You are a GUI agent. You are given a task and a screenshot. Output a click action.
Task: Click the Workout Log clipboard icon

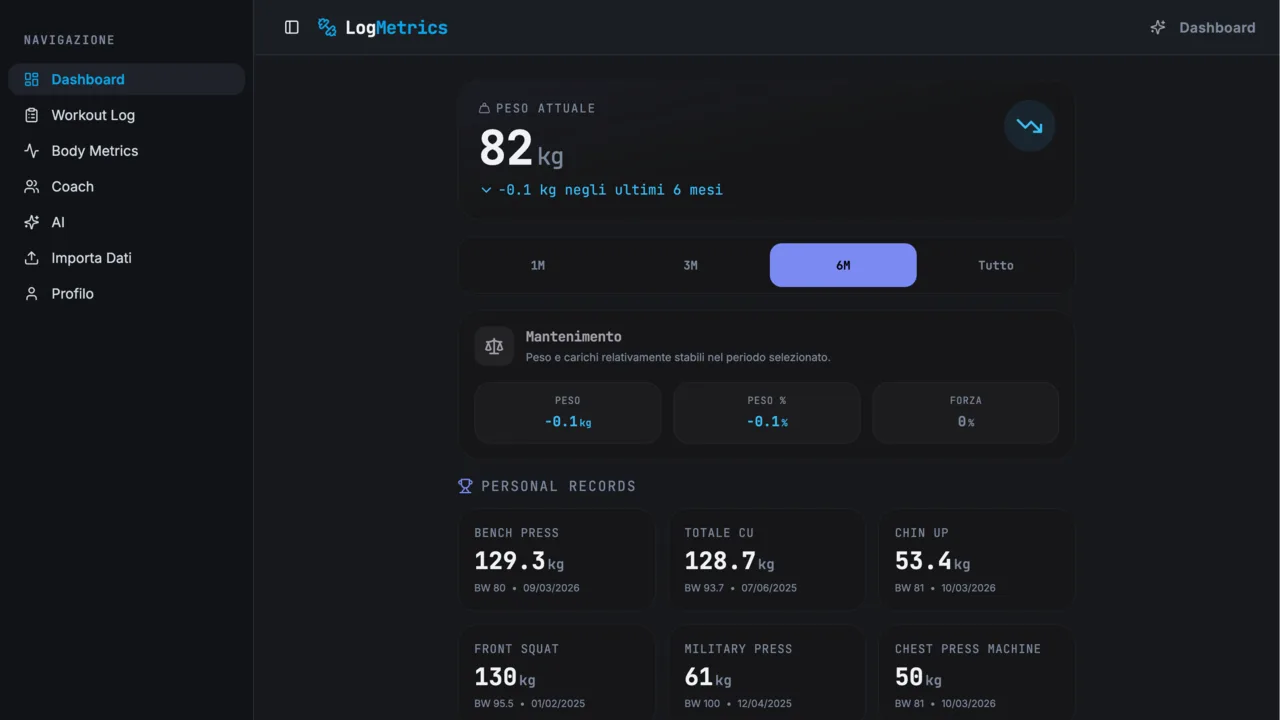point(32,115)
